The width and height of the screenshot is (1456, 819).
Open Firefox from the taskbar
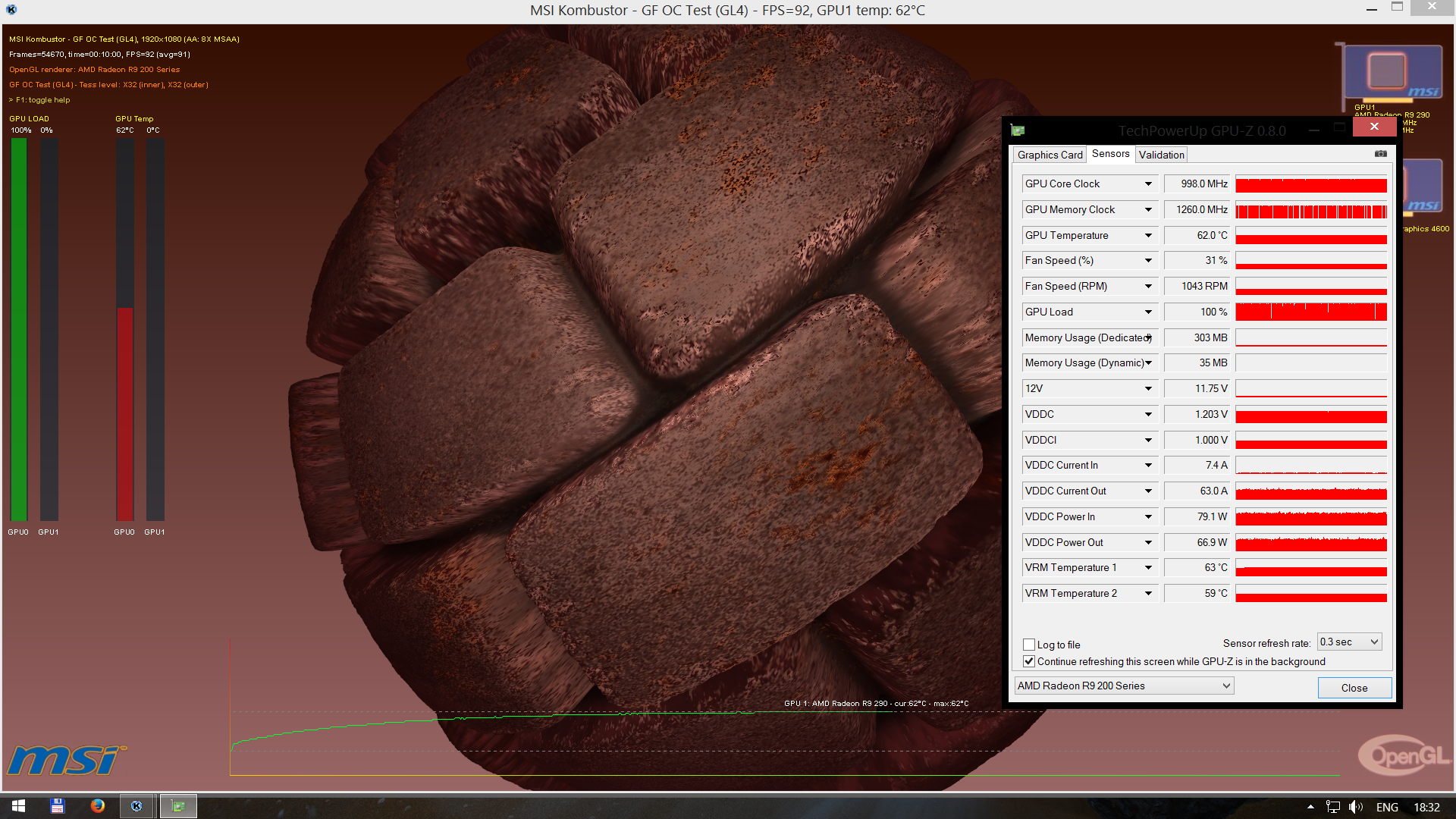point(97,806)
